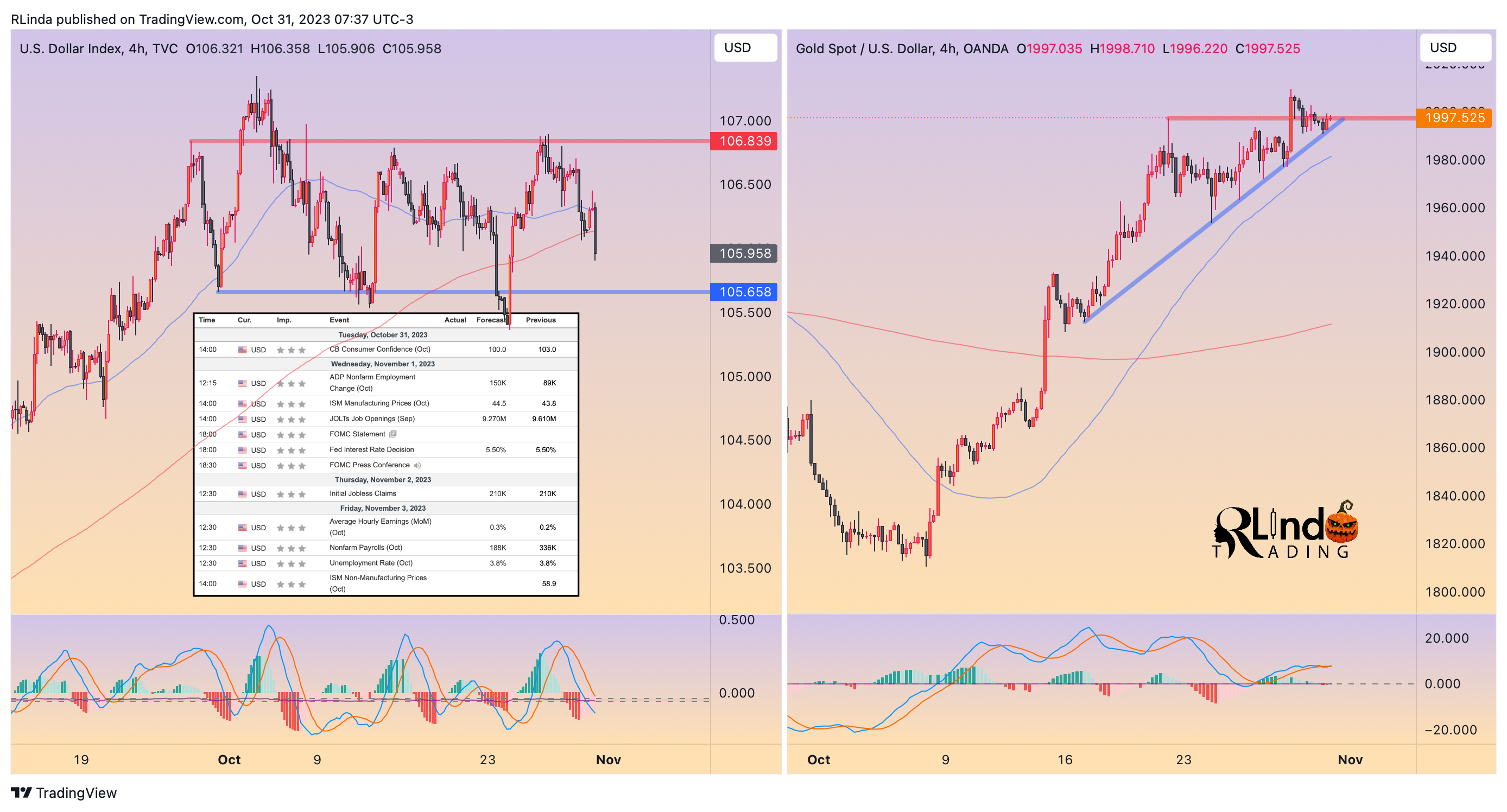
Task: Click the document icon beside FOMC Statement
Action: [x=393, y=434]
